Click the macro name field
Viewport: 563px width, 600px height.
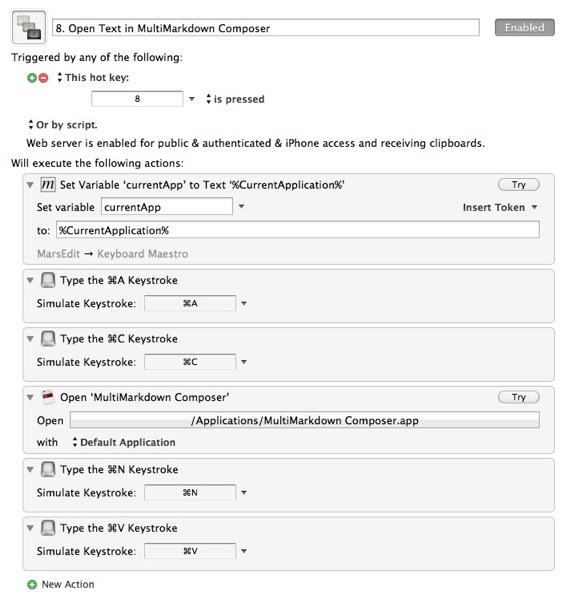click(x=266, y=28)
